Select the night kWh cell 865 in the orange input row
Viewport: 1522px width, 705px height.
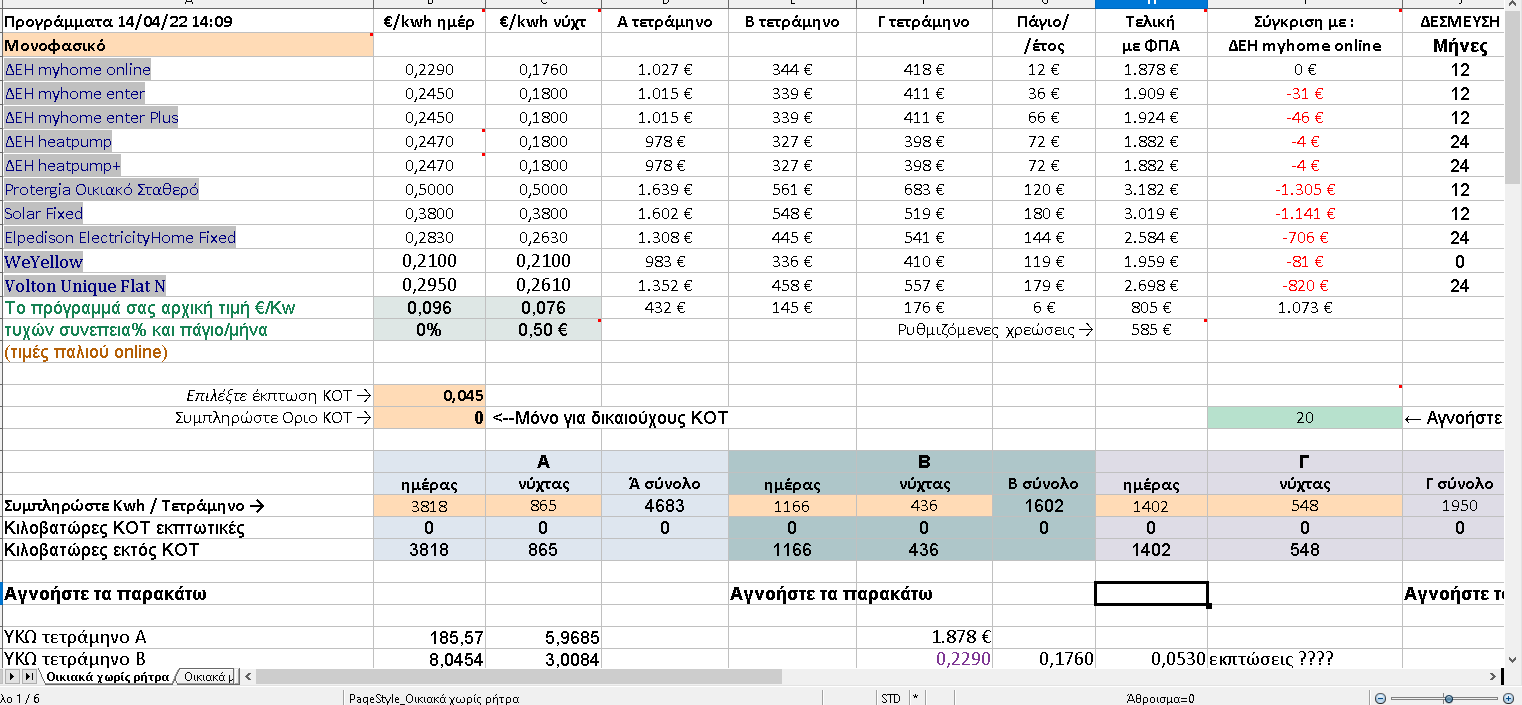tap(543, 506)
